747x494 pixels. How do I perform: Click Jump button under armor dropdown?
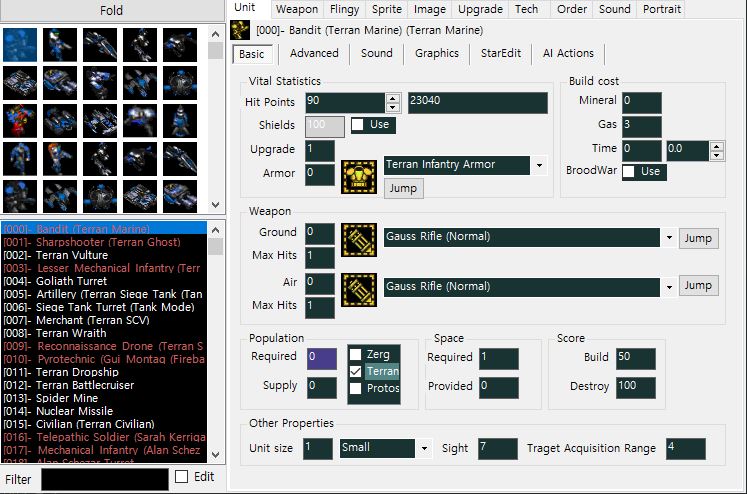[x=404, y=188]
